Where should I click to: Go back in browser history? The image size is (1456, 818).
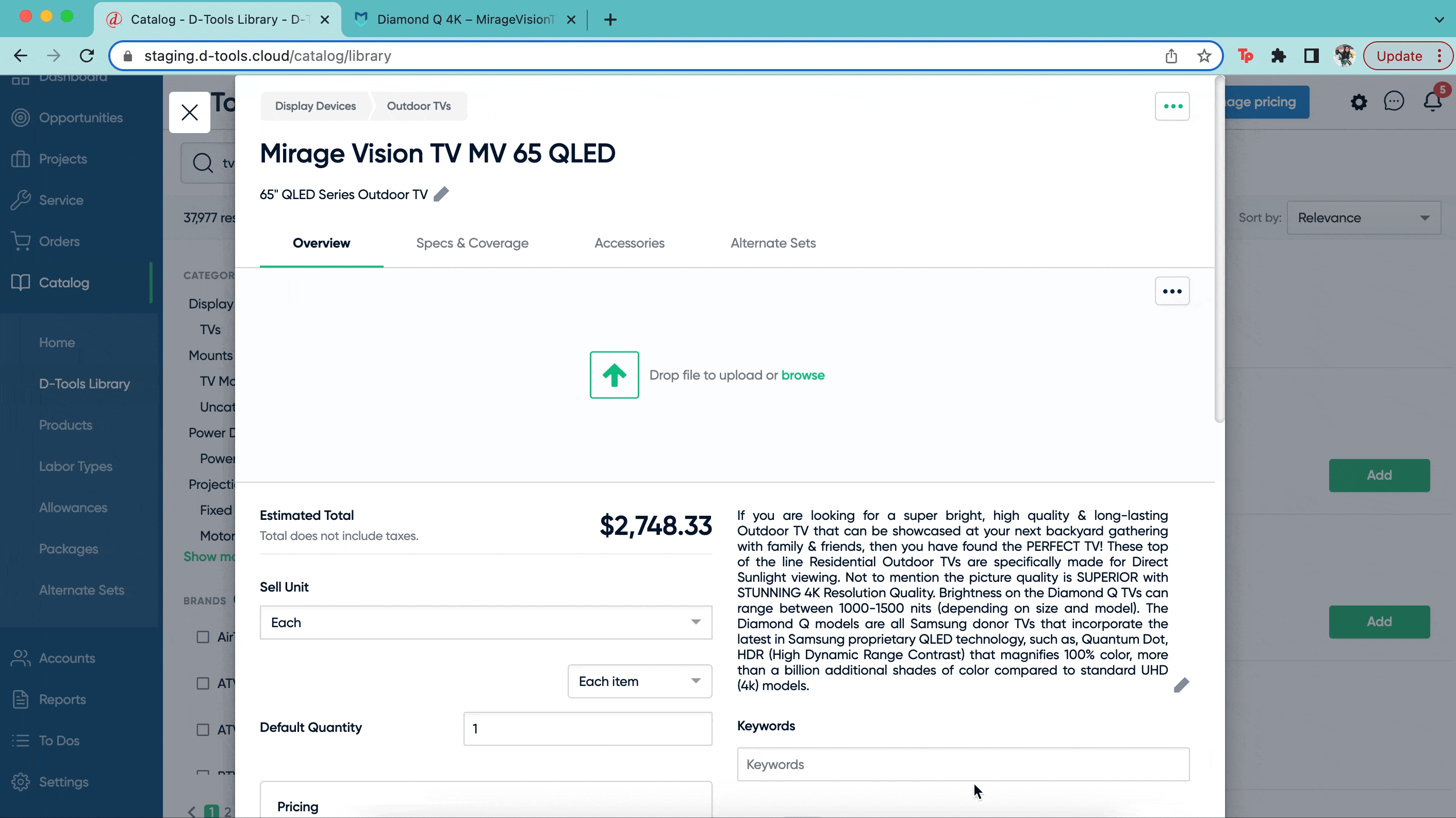tap(20, 56)
